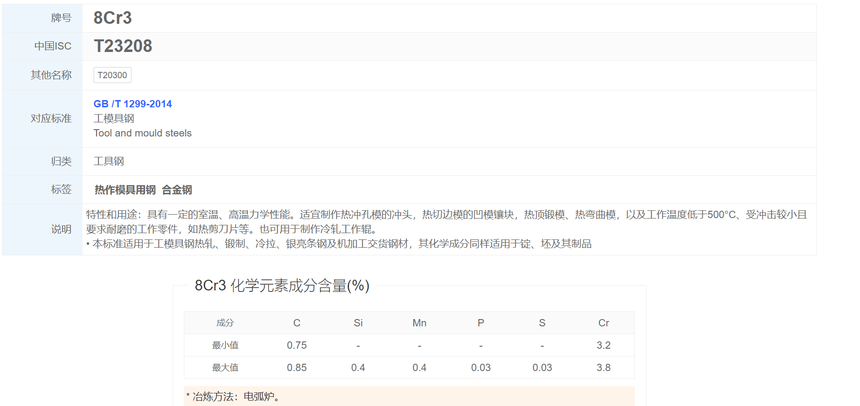The image size is (860, 406).
Task: Click the Cr column header
Action: tap(603, 323)
